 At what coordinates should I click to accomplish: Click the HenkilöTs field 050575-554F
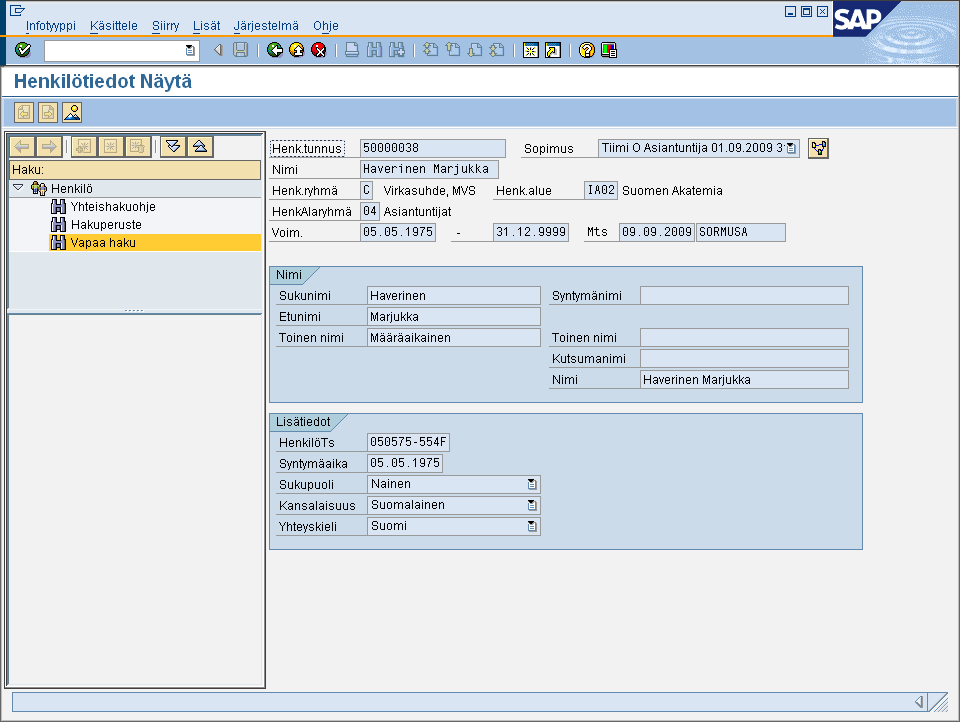point(408,442)
